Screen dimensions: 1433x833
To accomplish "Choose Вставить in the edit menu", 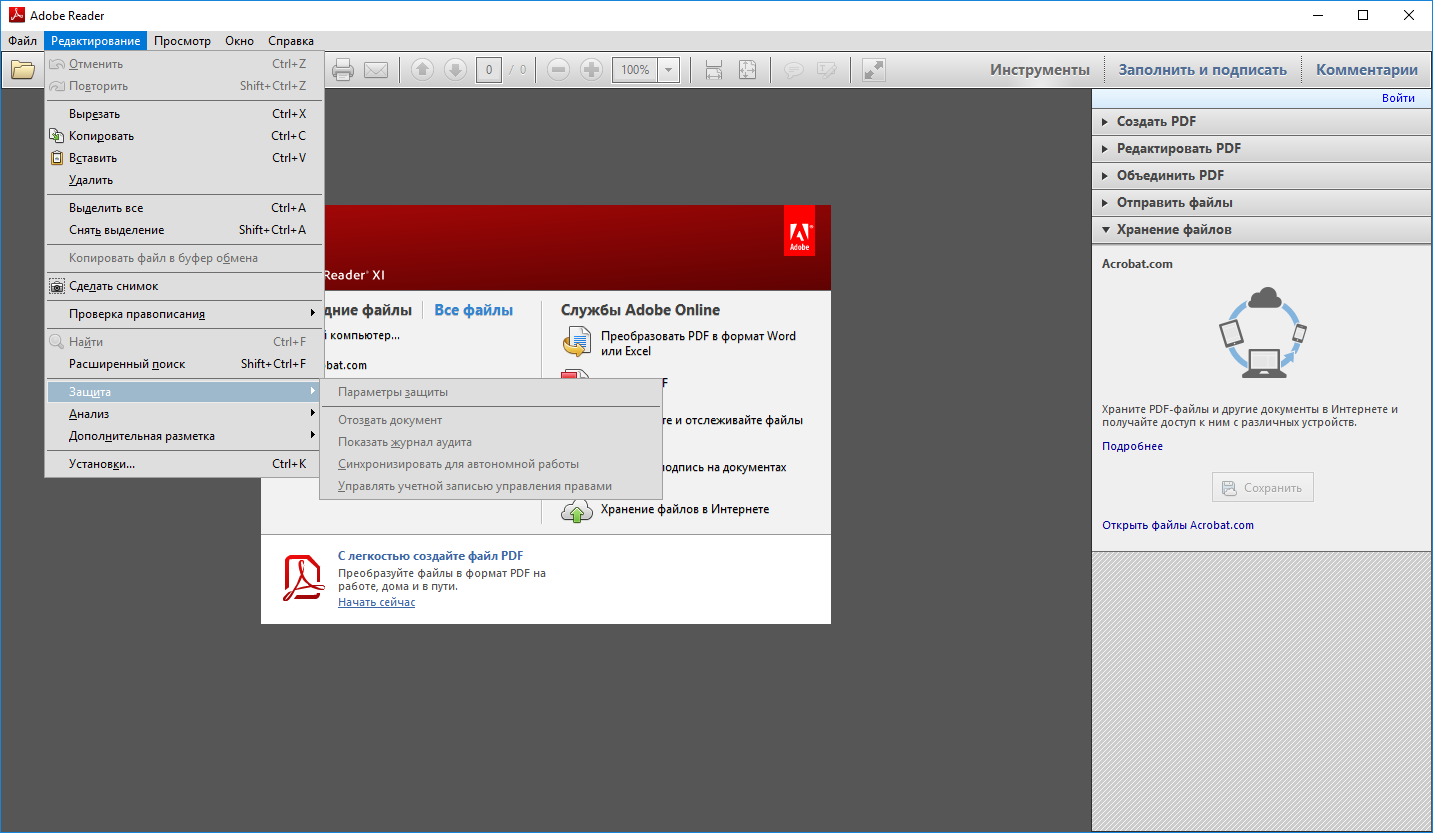I will pyautogui.click(x=184, y=158).
